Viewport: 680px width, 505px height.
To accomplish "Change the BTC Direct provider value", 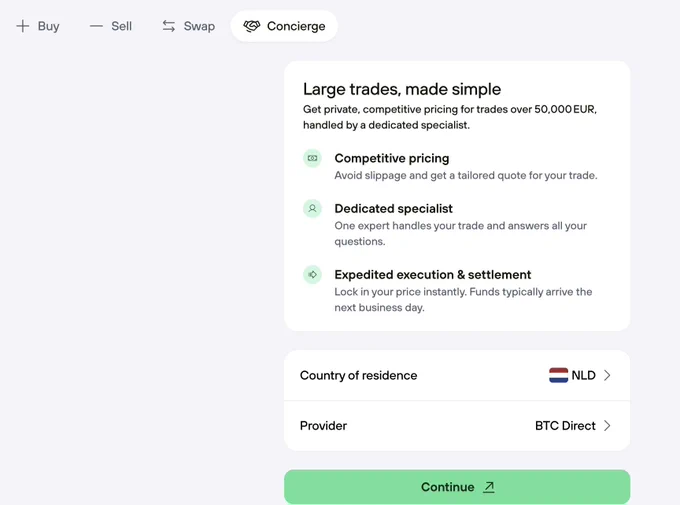I will tap(565, 426).
